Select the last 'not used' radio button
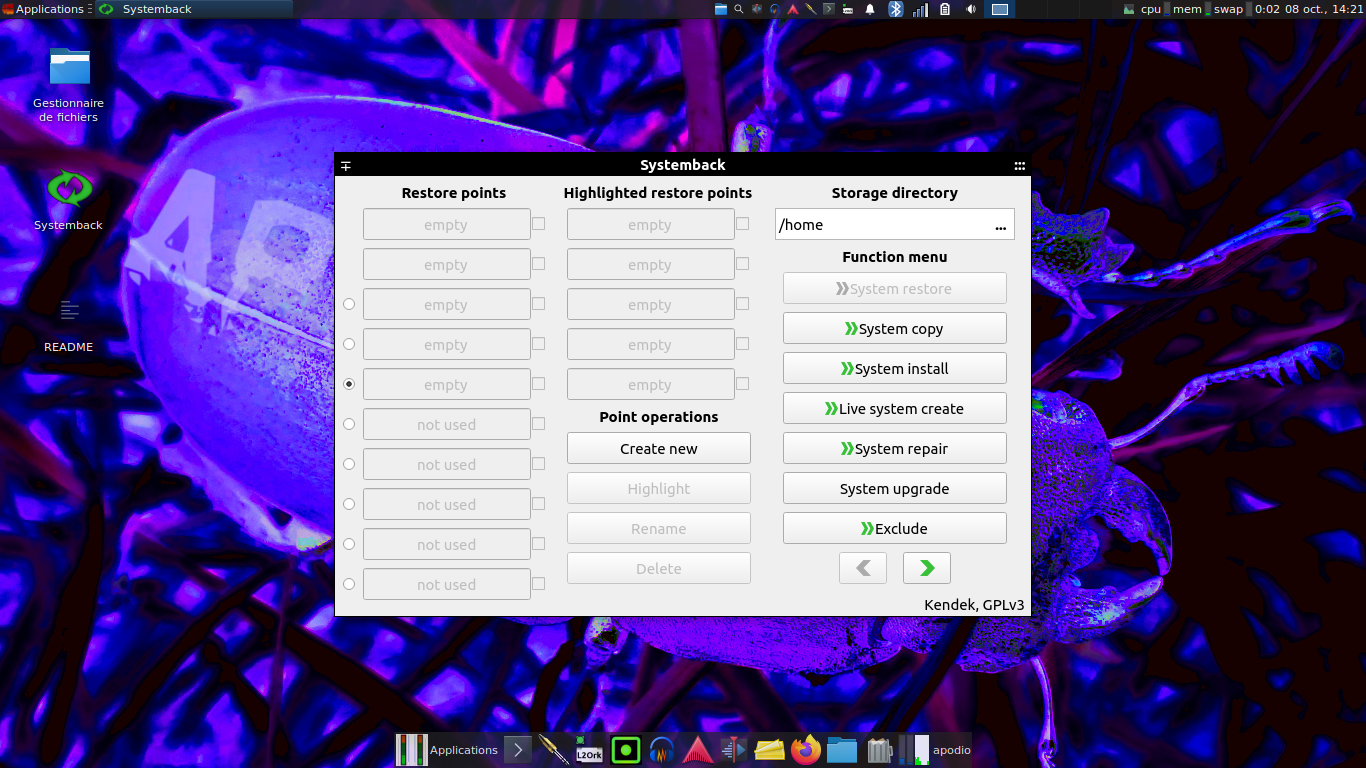The width and height of the screenshot is (1366, 768). click(349, 584)
